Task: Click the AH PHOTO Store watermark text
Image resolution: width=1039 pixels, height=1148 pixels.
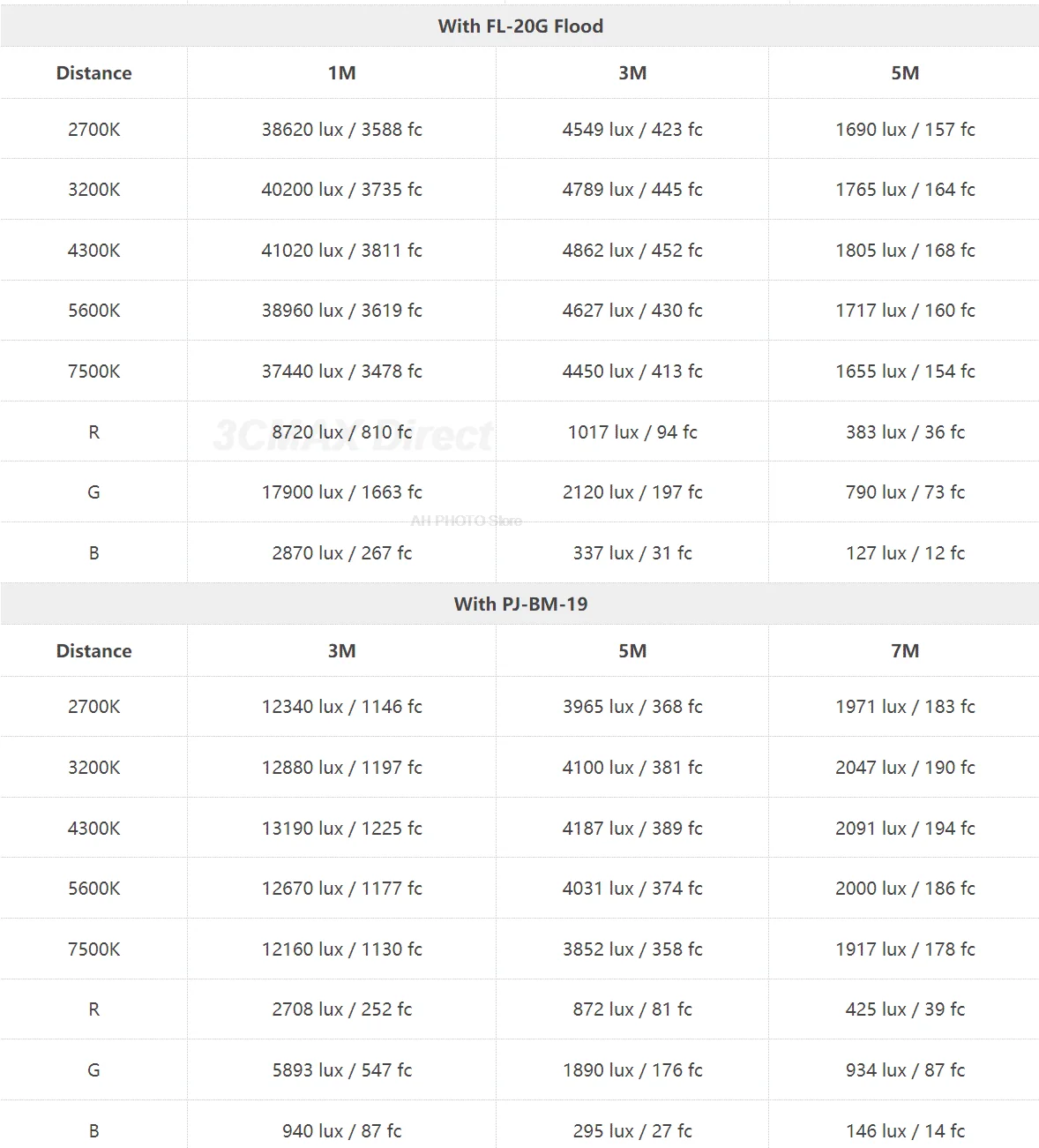Action: point(466,521)
